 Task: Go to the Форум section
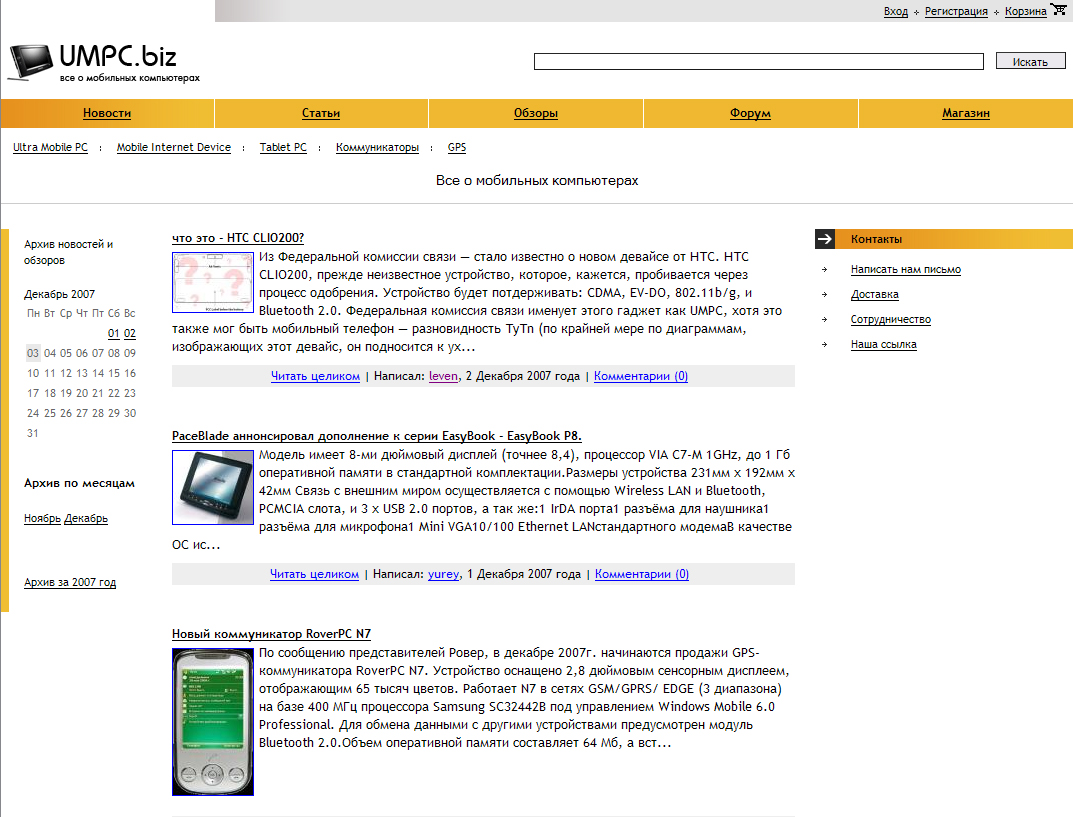coord(750,114)
